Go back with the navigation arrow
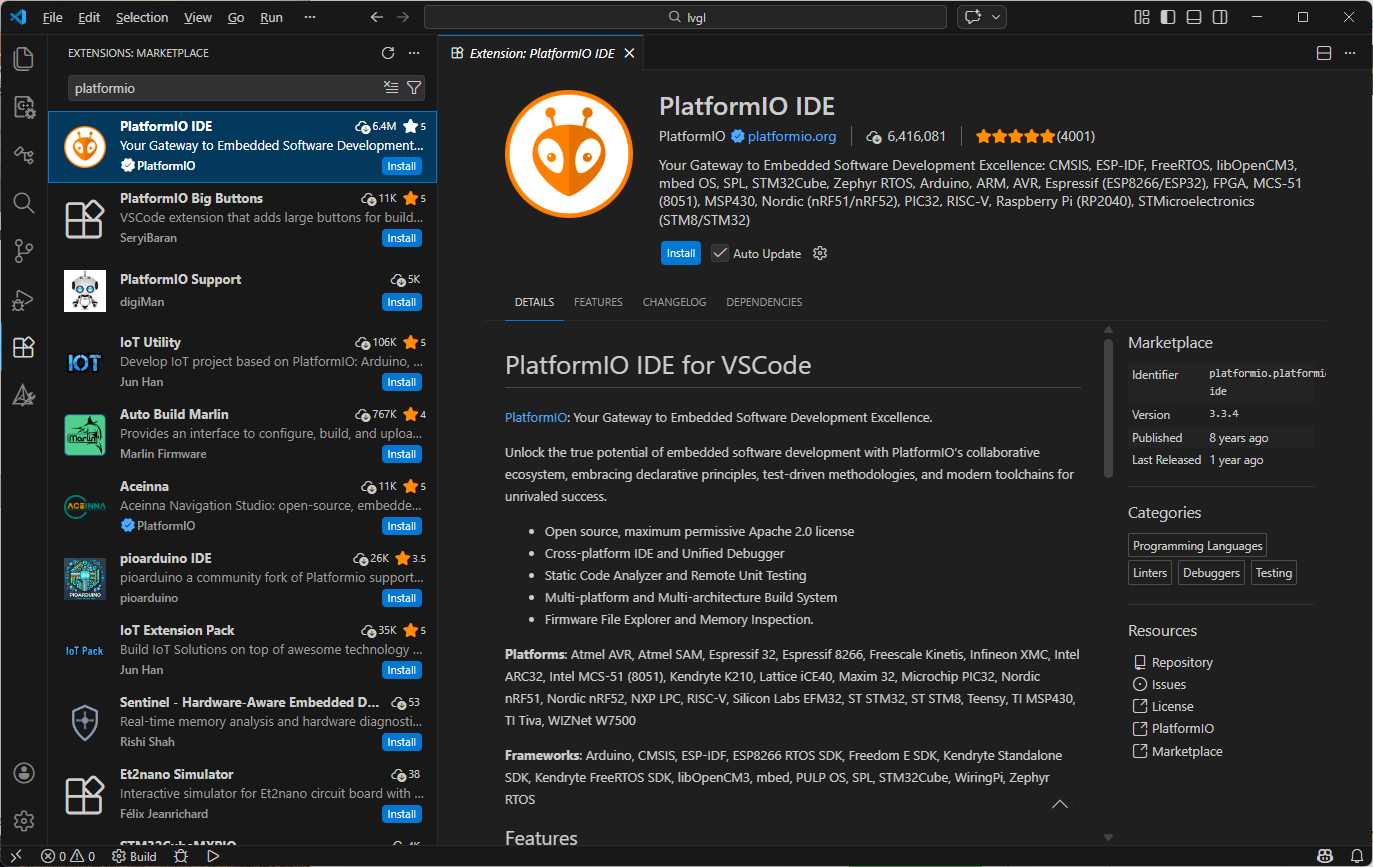1373x867 pixels. coord(376,17)
